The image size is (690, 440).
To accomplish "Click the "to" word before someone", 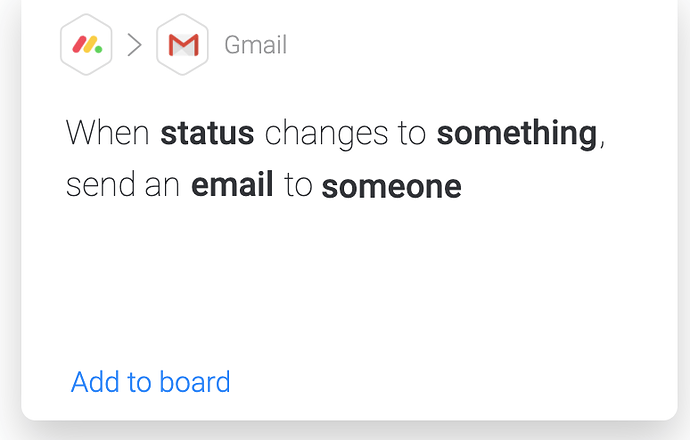I will 298,186.
